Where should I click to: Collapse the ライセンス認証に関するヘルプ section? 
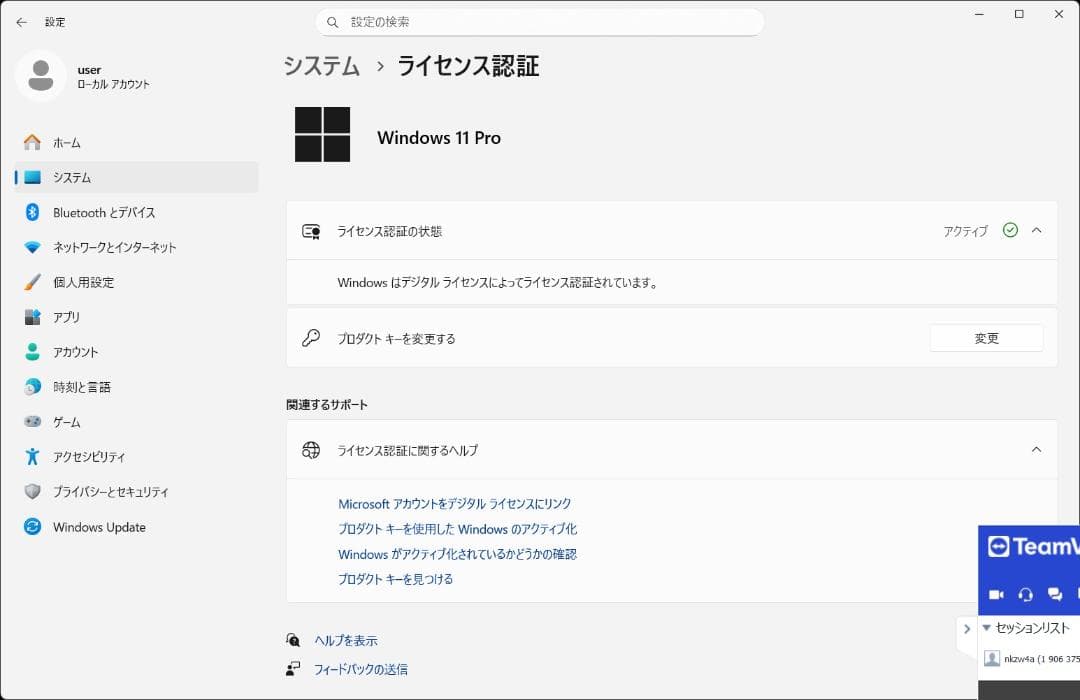coord(1037,449)
